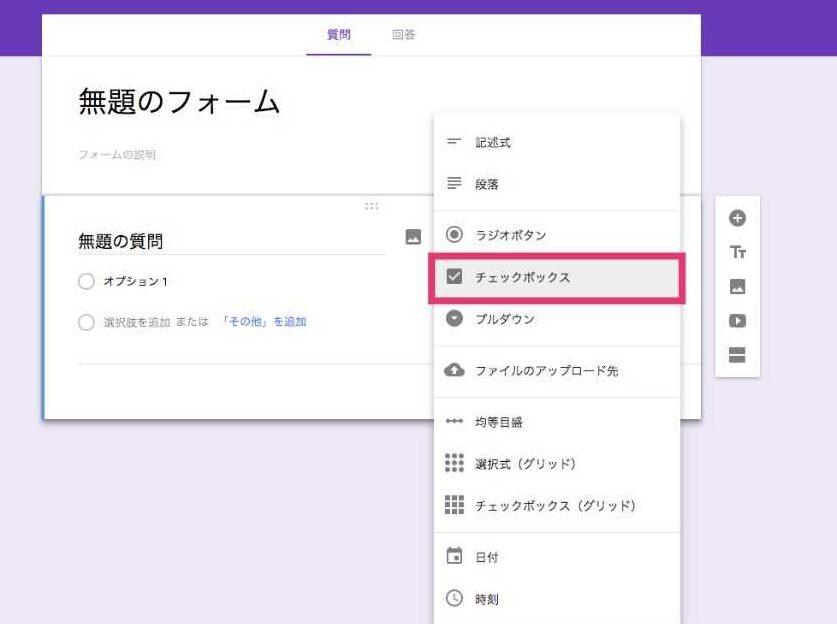Select チェックボックス question type

[557, 277]
